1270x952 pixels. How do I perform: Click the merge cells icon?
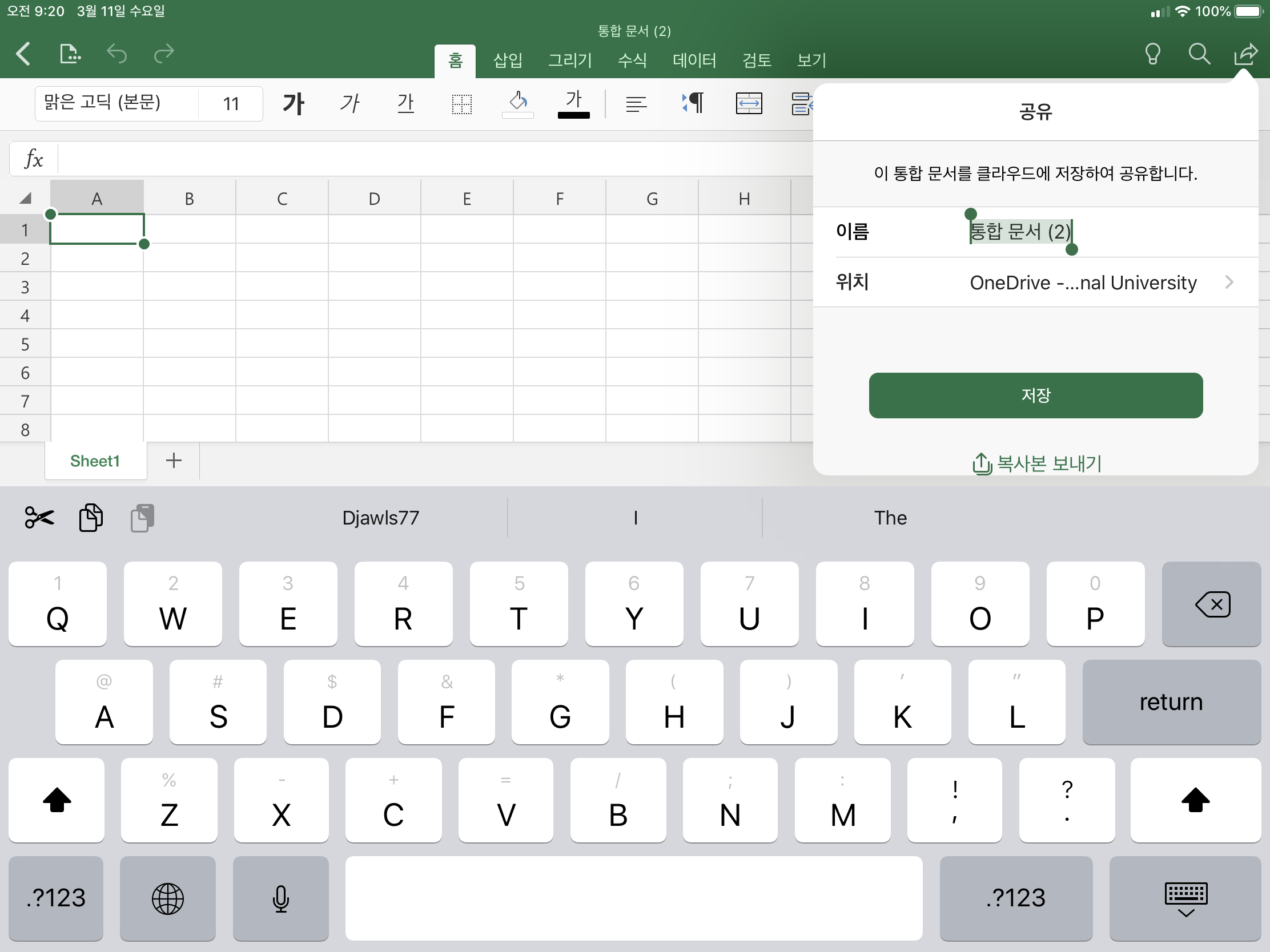749,104
